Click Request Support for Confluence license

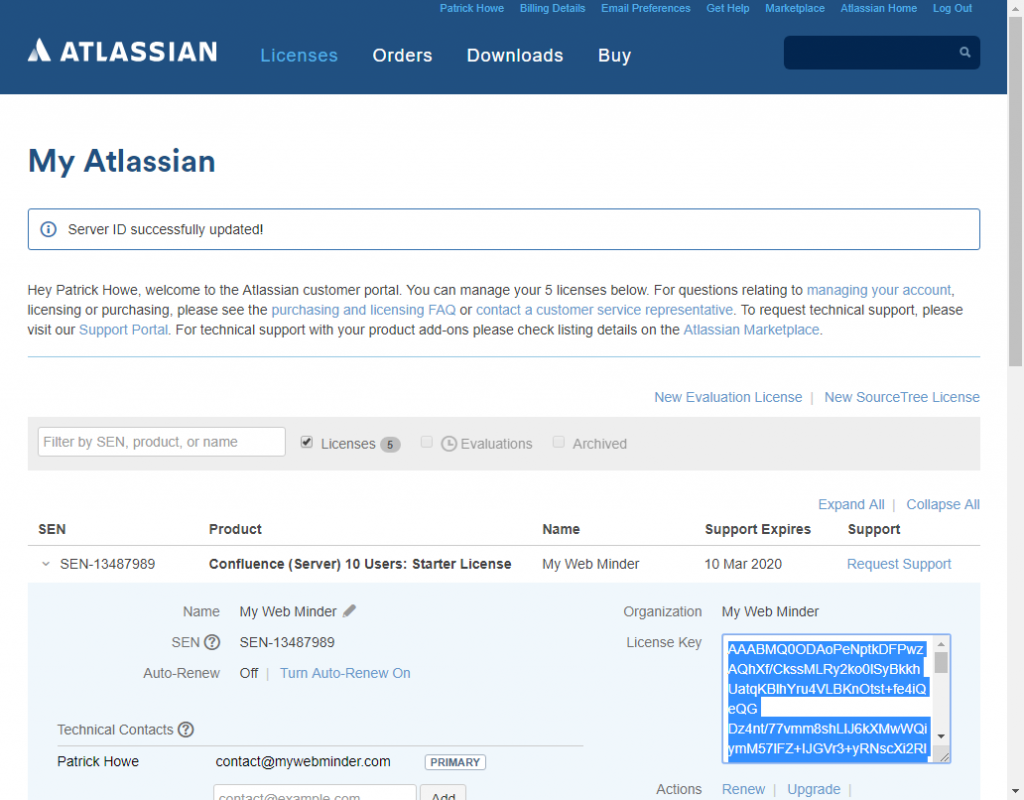(x=899, y=564)
